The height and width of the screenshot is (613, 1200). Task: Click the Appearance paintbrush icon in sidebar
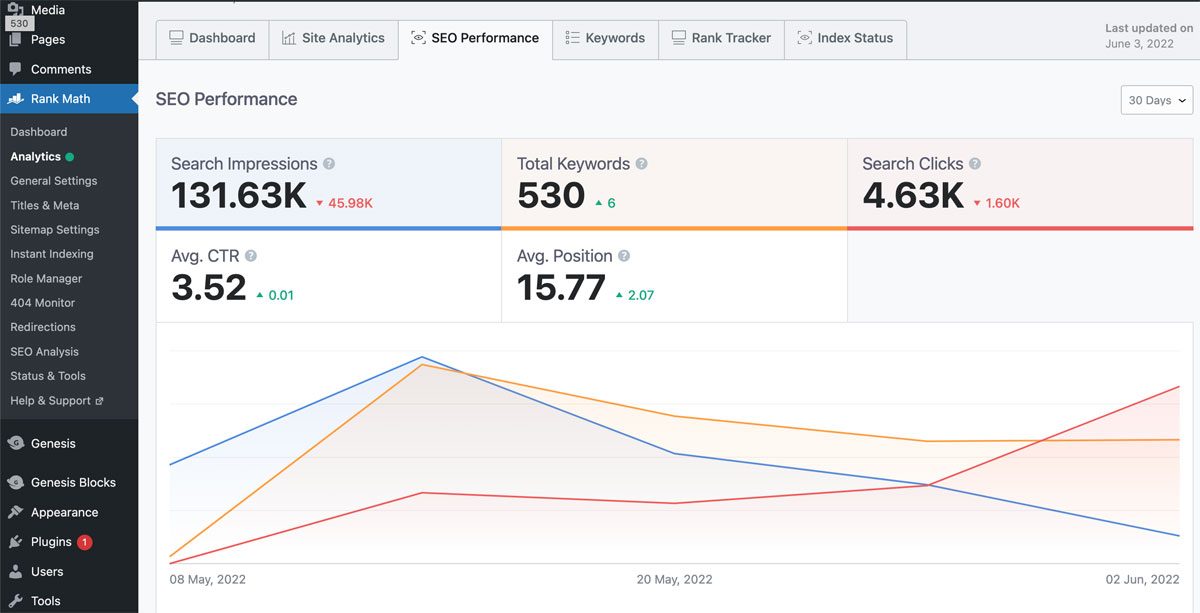click(x=15, y=512)
